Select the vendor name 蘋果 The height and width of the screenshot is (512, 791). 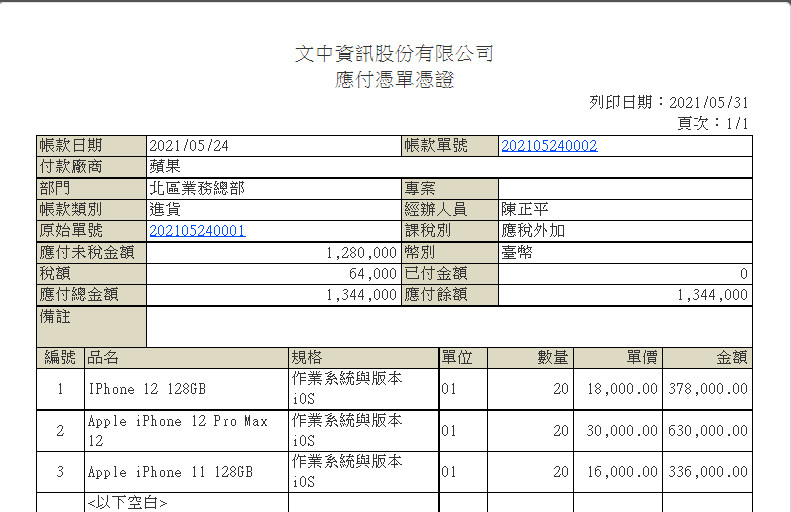coord(165,166)
